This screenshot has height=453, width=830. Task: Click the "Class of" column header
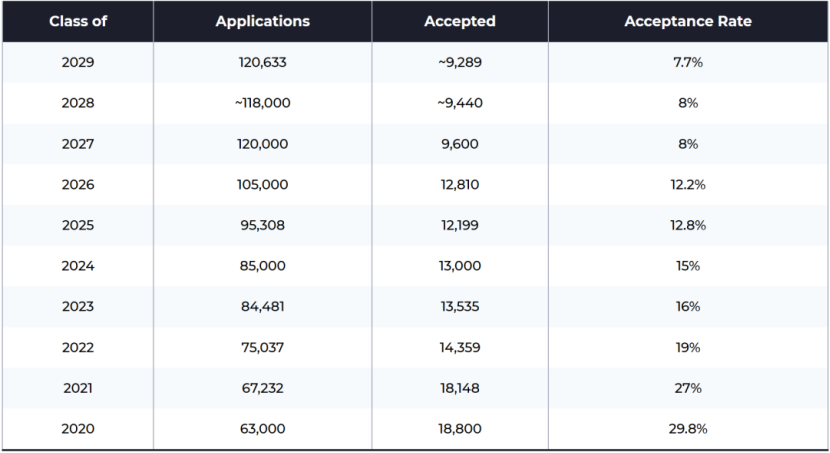click(x=77, y=21)
